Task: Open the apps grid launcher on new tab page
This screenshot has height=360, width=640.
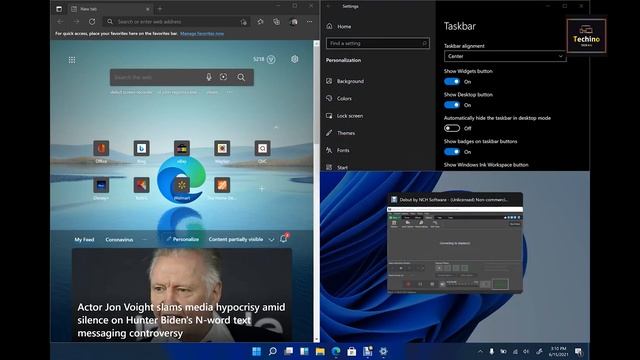Action: tap(72, 60)
